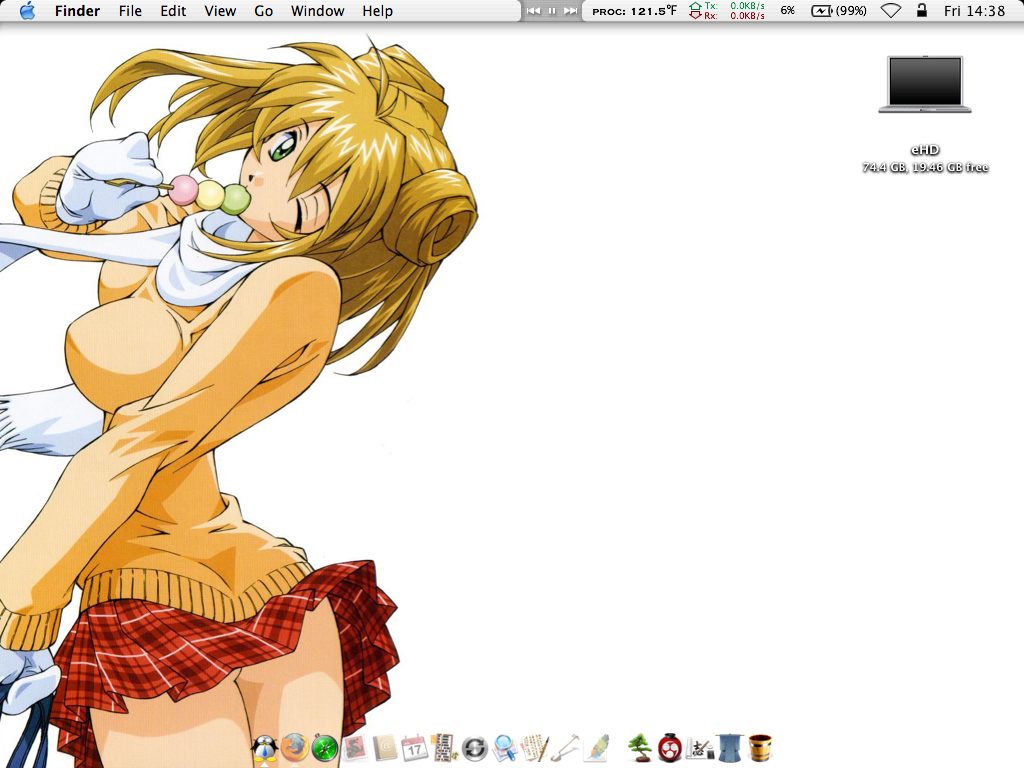This screenshot has width=1024, height=768.
Task: Open the Edit menu
Action: [173, 11]
